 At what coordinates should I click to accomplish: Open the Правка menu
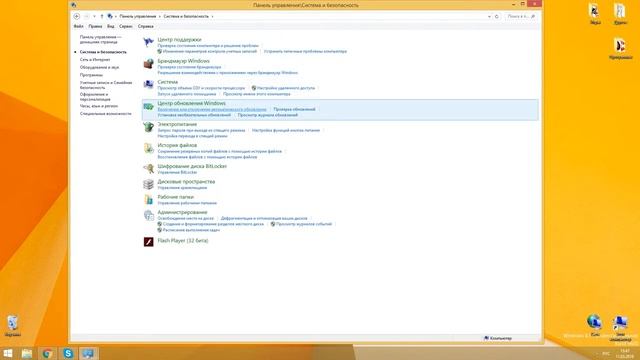point(96,26)
